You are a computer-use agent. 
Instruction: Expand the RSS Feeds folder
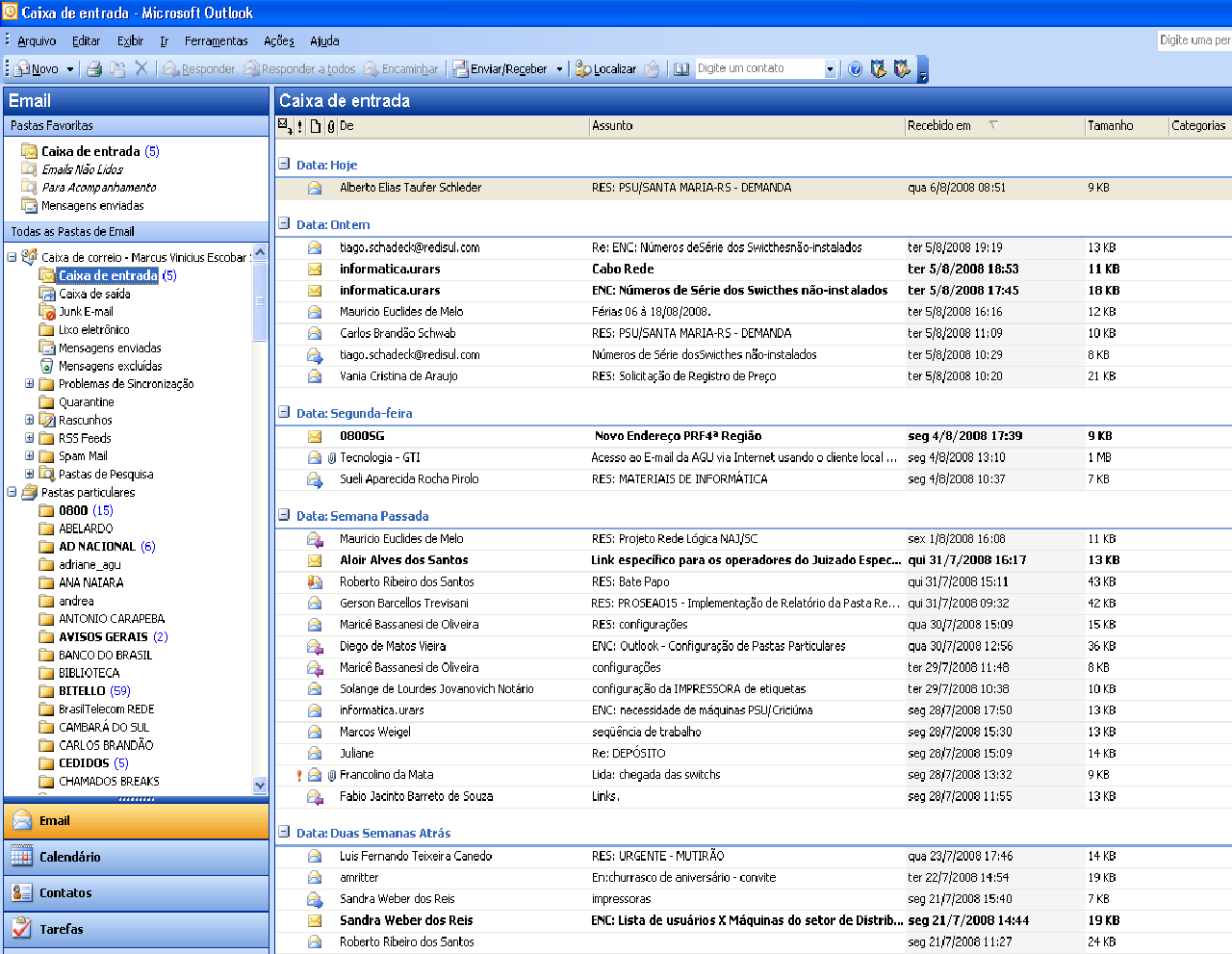[x=29, y=437]
